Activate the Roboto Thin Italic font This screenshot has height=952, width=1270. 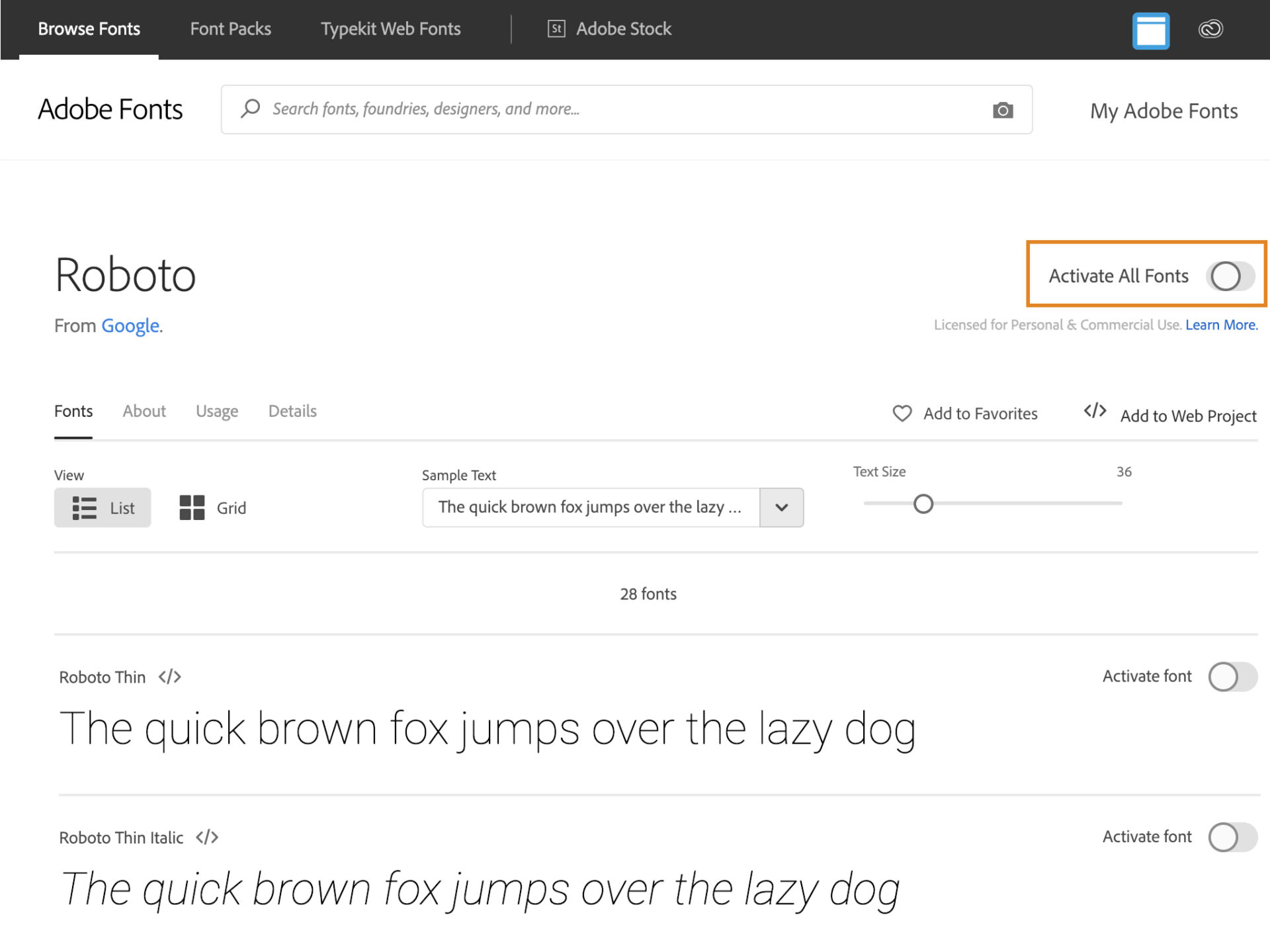pyautogui.click(x=1232, y=837)
